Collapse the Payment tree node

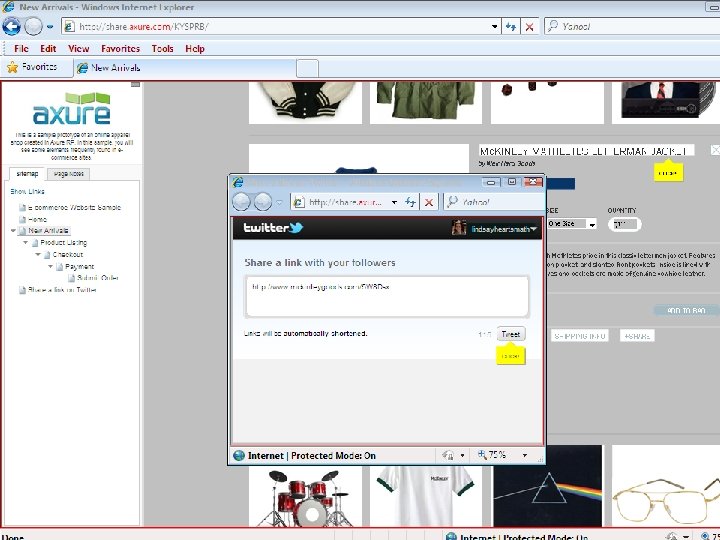(51, 266)
